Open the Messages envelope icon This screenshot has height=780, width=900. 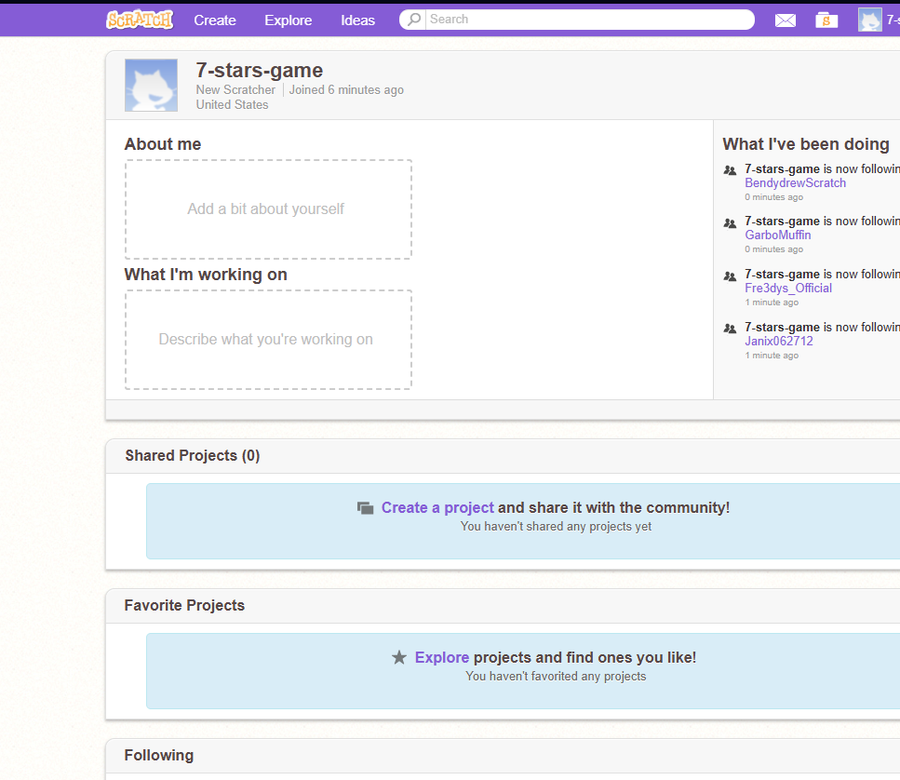[x=785, y=21]
